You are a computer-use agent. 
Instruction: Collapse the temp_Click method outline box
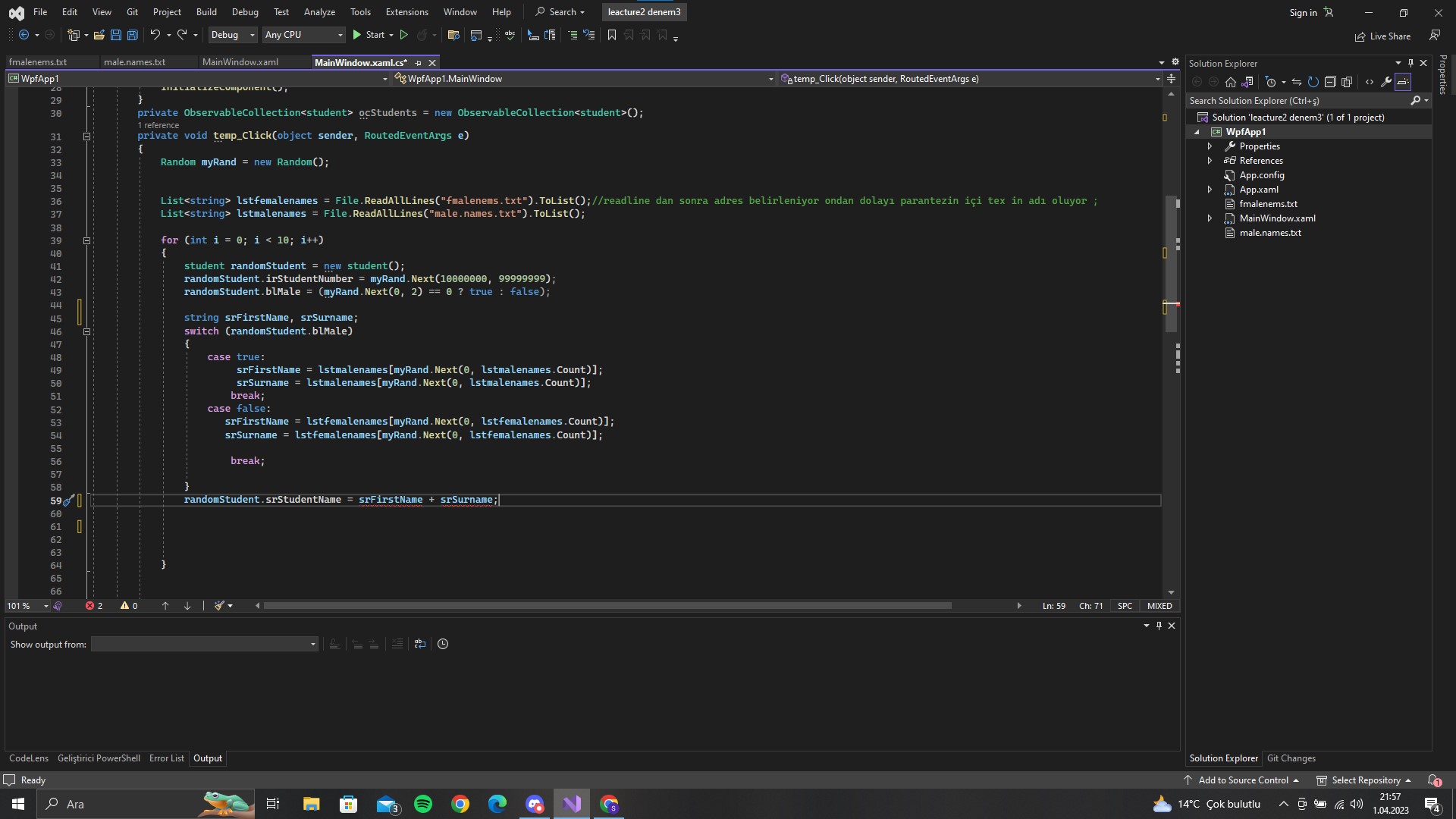(86, 136)
